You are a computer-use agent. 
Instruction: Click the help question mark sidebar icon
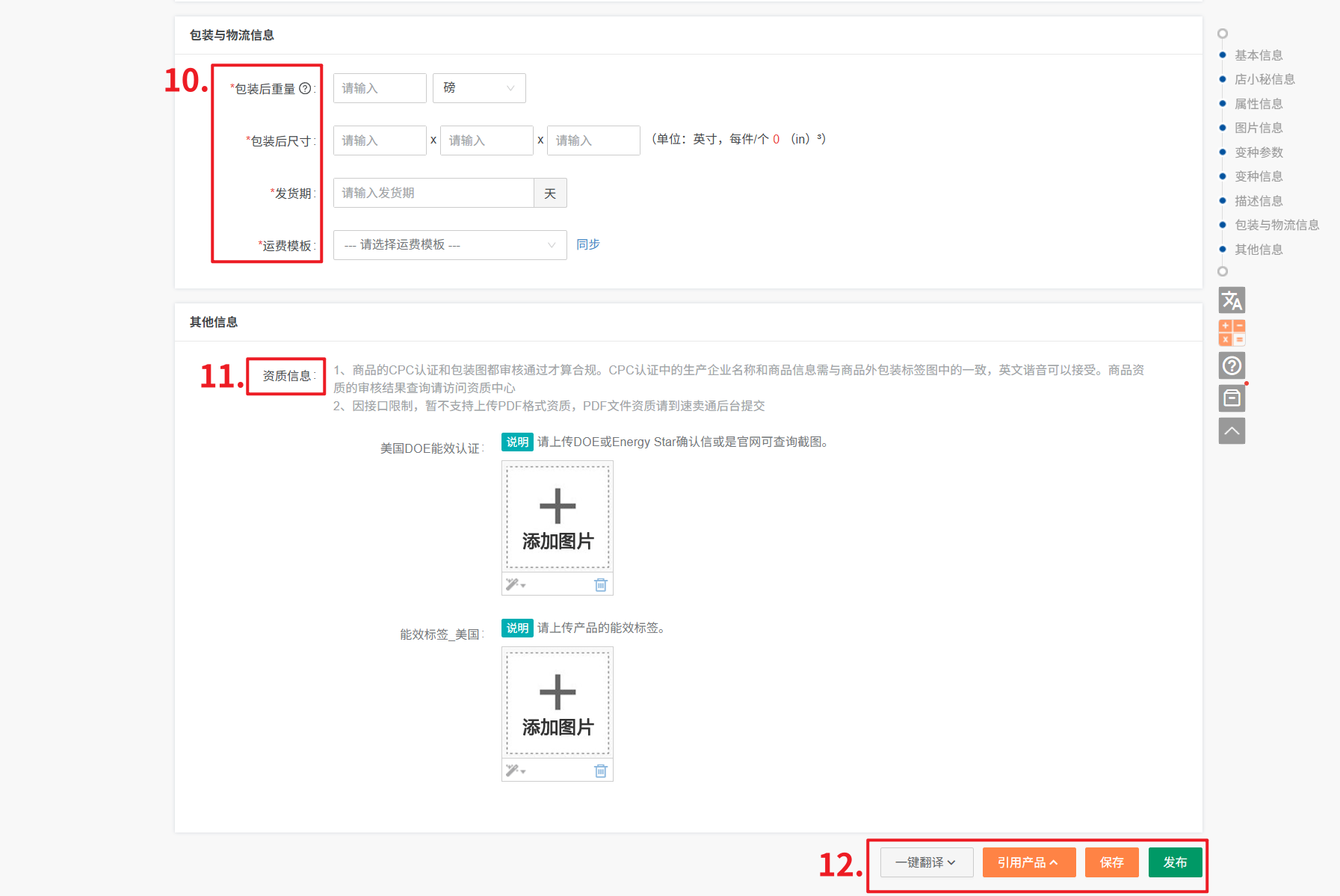click(x=1232, y=365)
